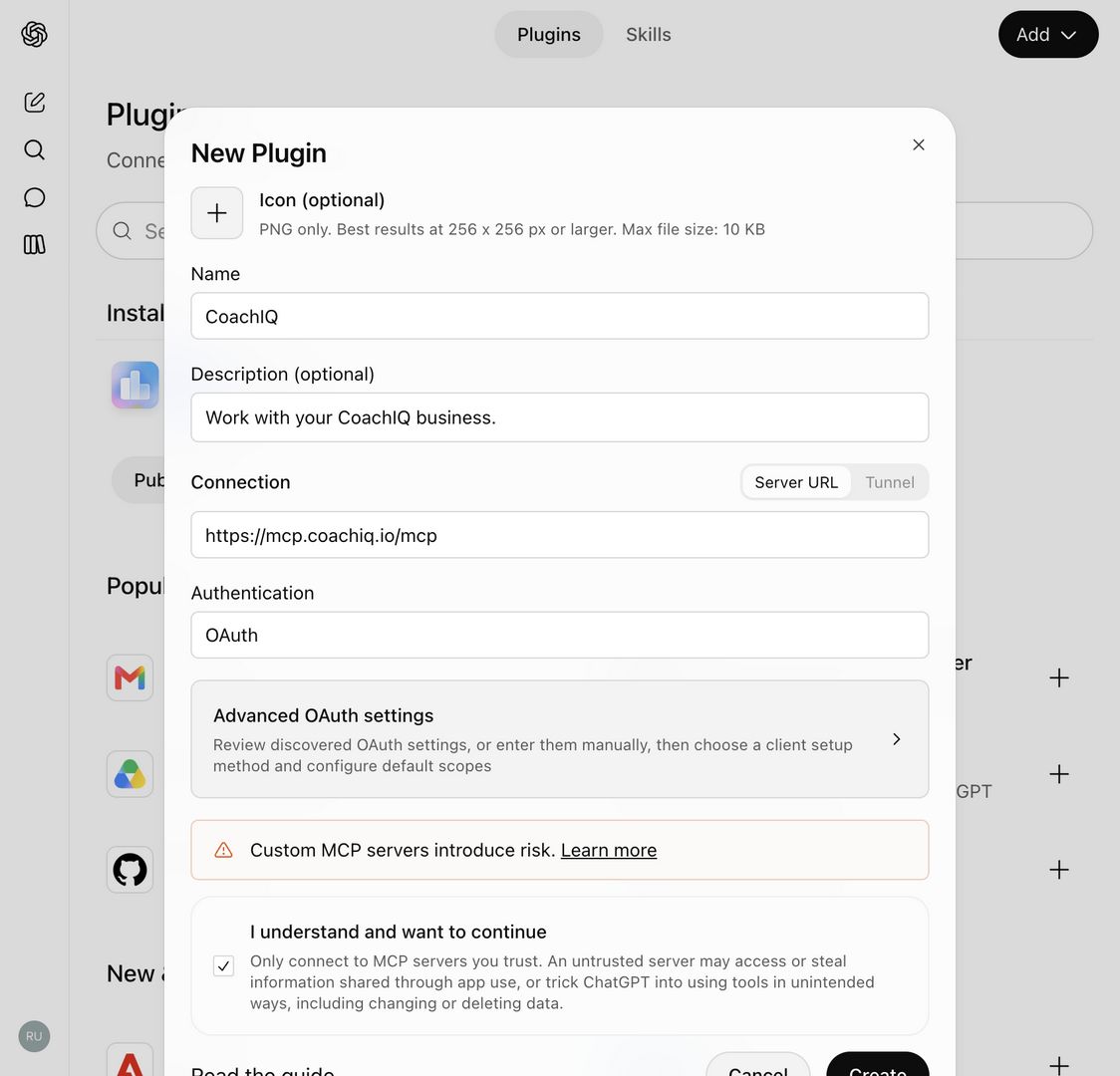Image resolution: width=1120 pixels, height=1076 pixels.
Task: Add the Google Drive row plugin via its plus
Action: 1059,774
